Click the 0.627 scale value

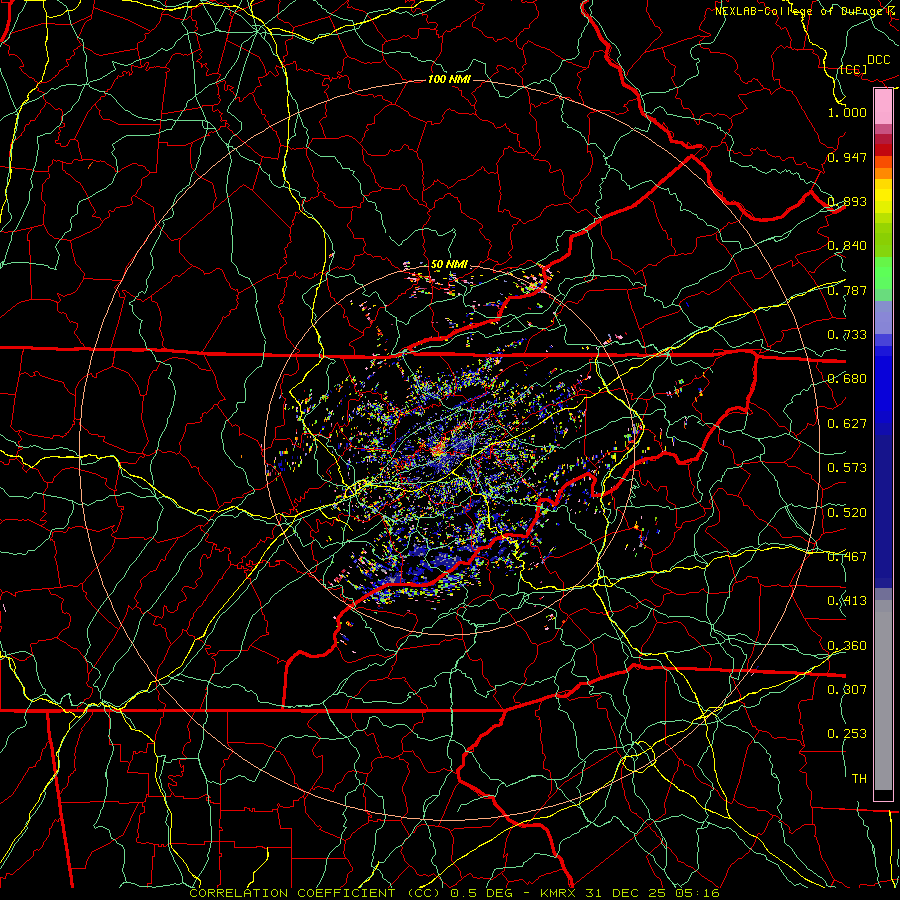tap(847, 424)
